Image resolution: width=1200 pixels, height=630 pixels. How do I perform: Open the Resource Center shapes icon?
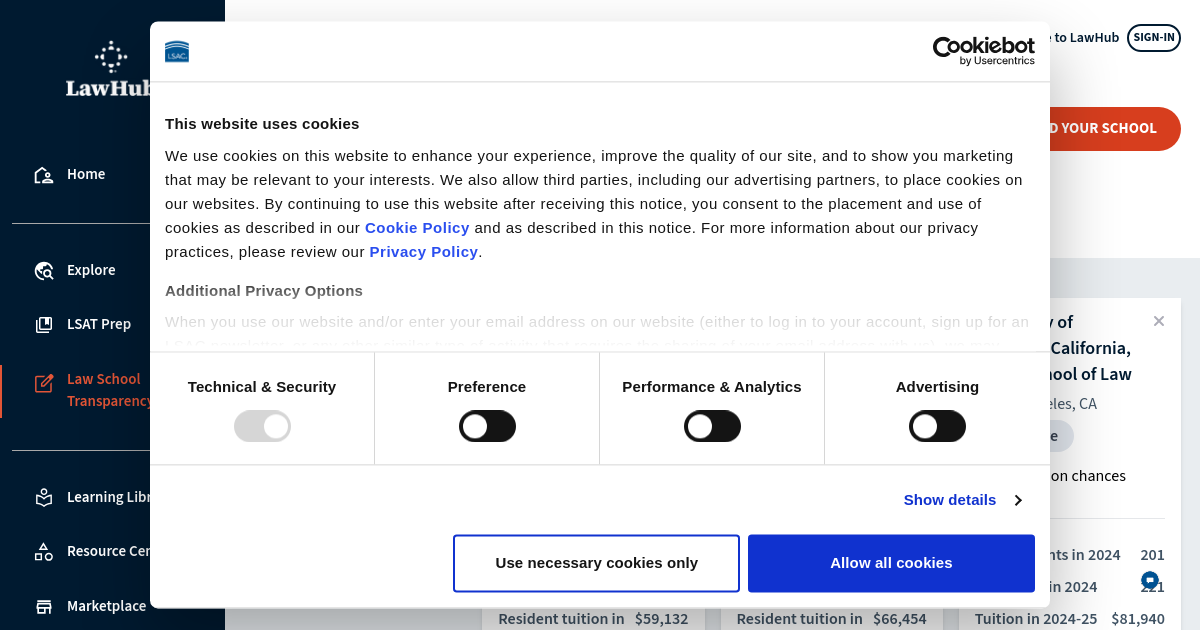pyautogui.click(x=44, y=551)
